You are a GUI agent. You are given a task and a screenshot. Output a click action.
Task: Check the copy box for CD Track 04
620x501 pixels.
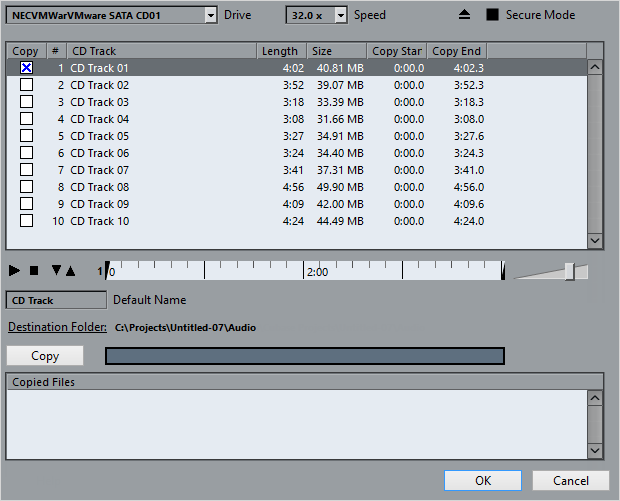pyautogui.click(x=26, y=119)
